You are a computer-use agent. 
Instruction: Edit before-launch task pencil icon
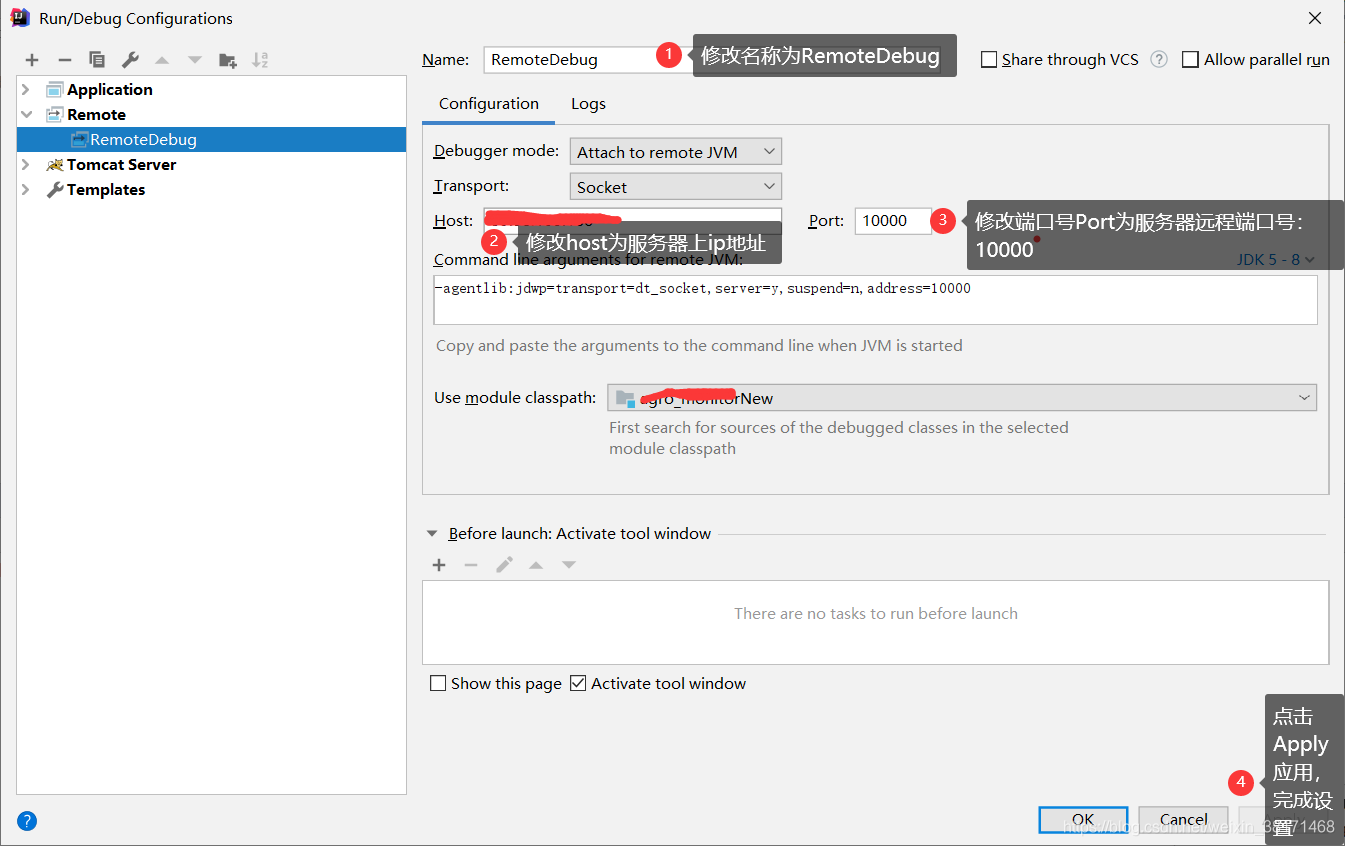click(x=504, y=565)
